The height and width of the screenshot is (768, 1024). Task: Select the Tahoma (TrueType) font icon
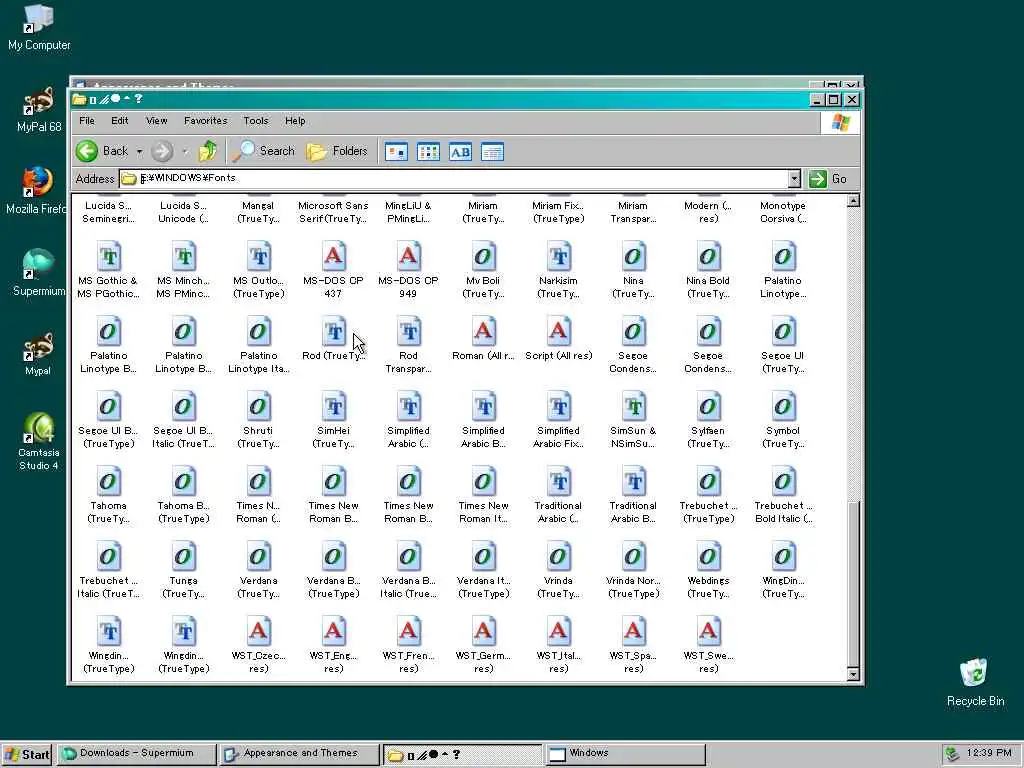[x=108, y=482]
